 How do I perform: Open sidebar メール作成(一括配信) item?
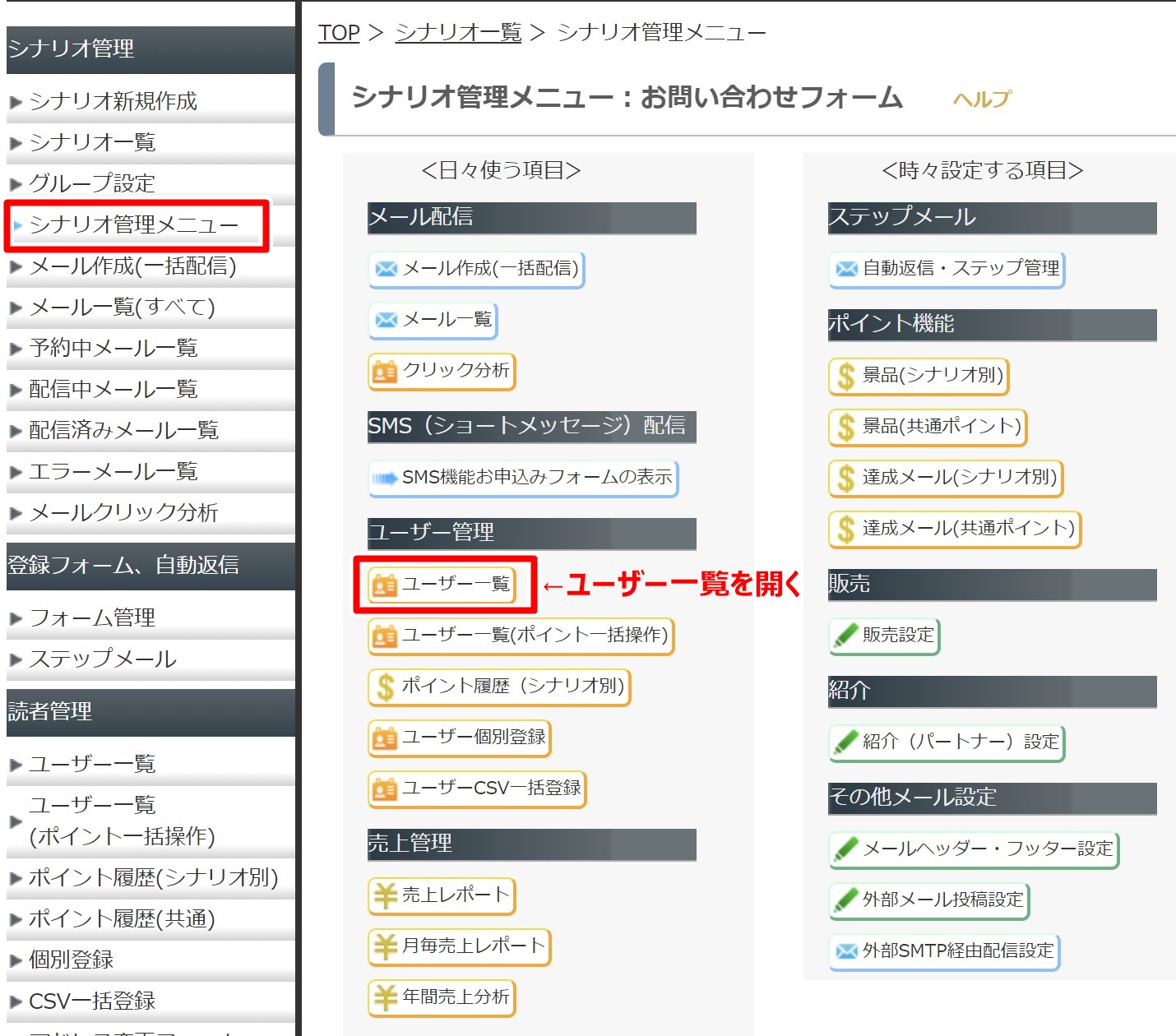tap(132, 266)
